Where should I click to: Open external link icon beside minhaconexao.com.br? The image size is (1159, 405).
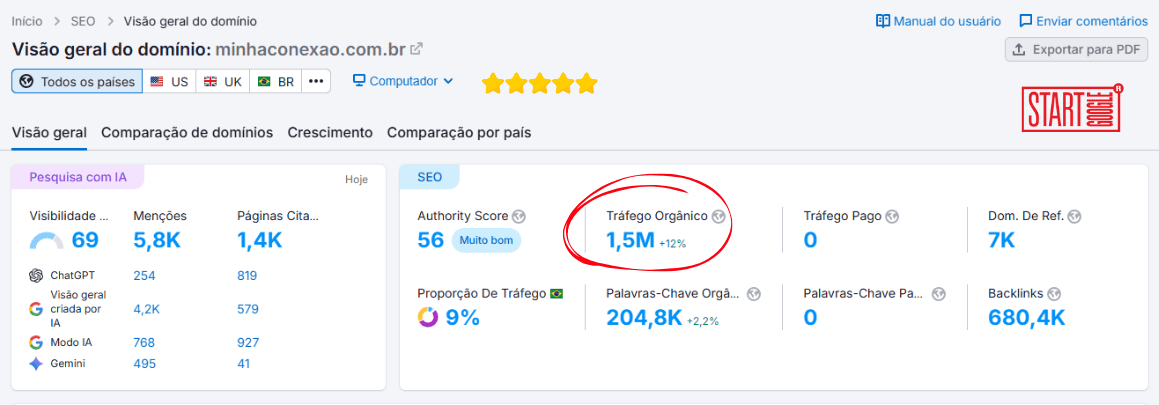[x=417, y=49]
